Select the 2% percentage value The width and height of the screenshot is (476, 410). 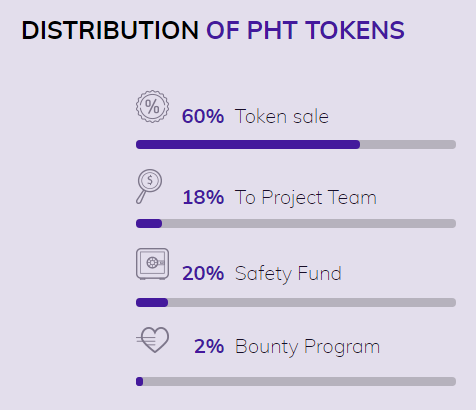click(x=209, y=346)
